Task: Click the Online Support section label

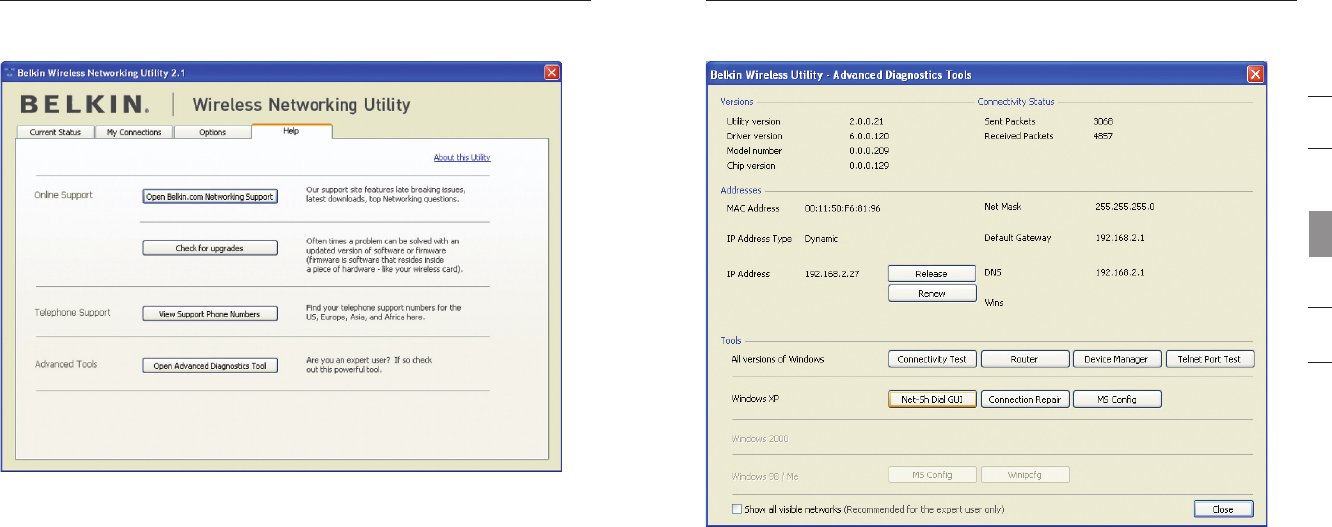Action: click(63, 195)
